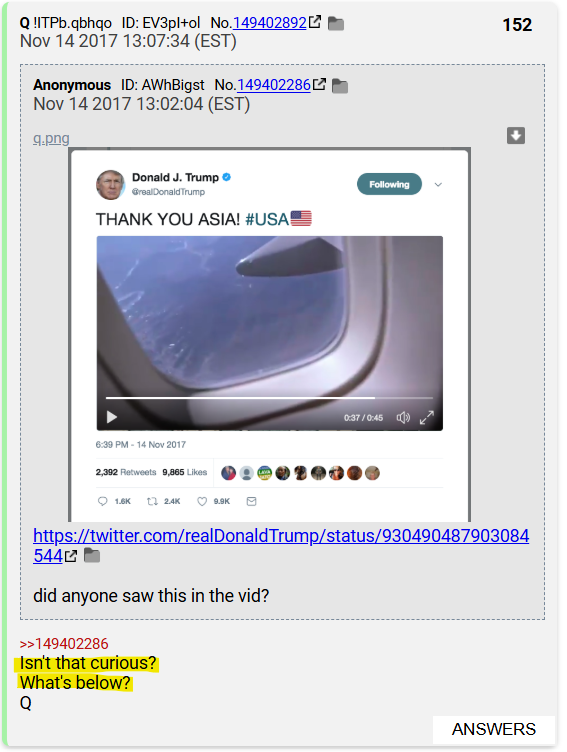Seek on the video progress bar

269,398
